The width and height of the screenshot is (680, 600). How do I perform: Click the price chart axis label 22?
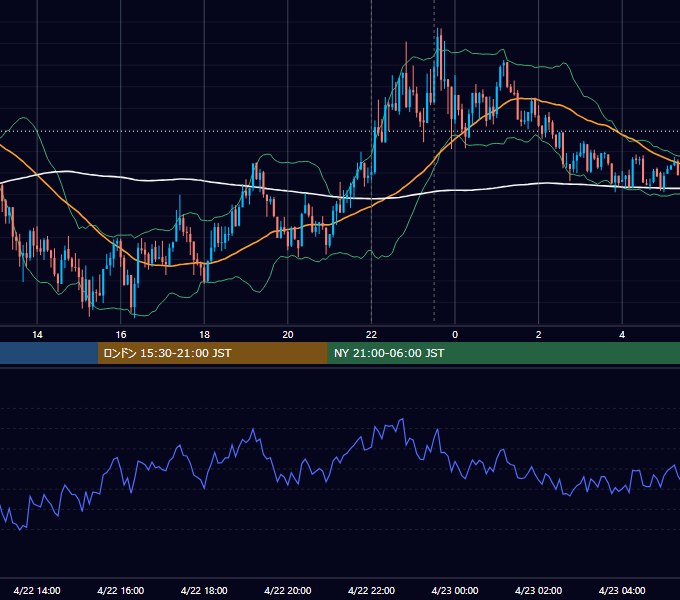click(371, 335)
